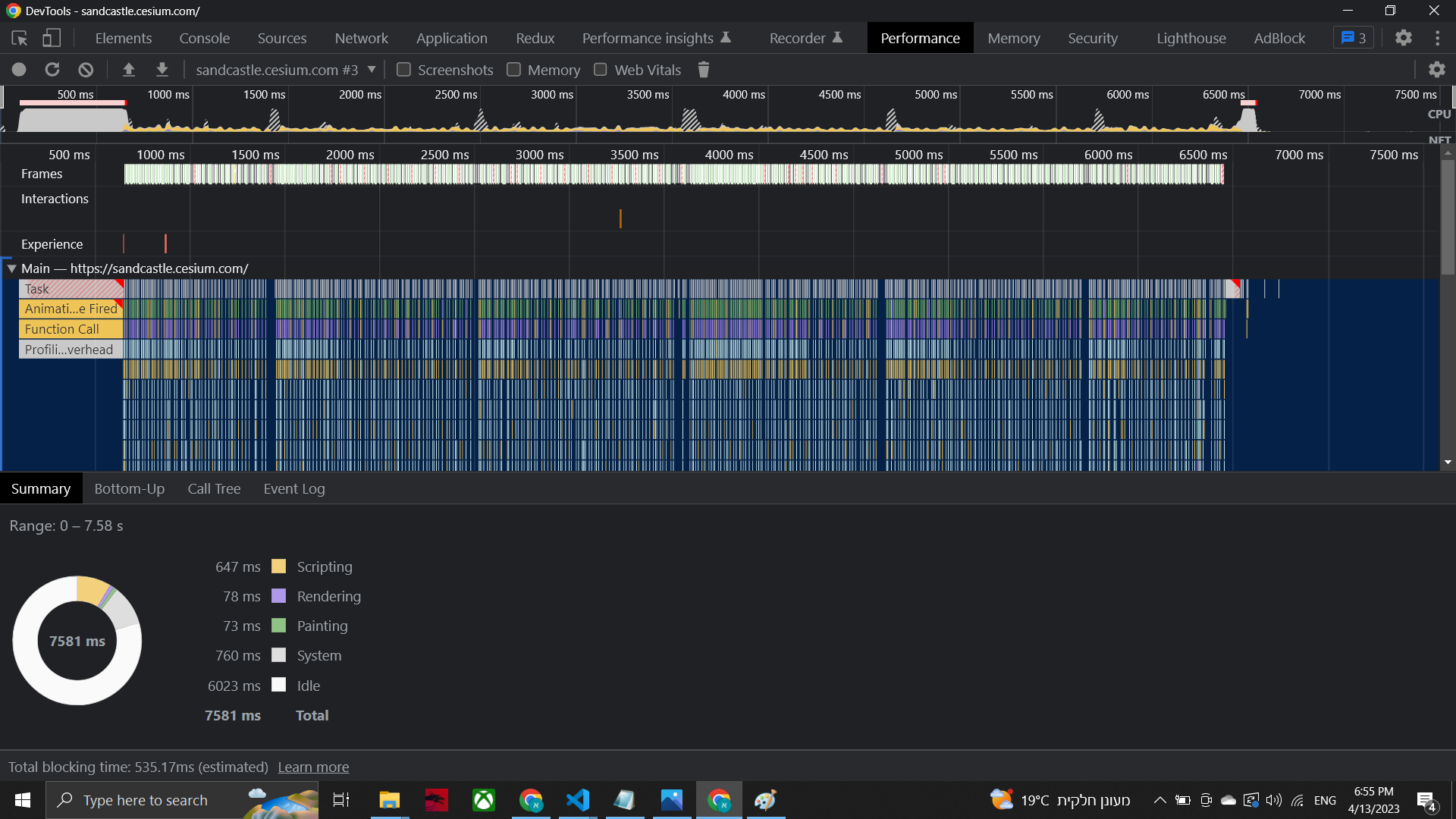Screen dimensions: 1456x819
Task: Open the Bottom-Up tab
Action: (129, 488)
